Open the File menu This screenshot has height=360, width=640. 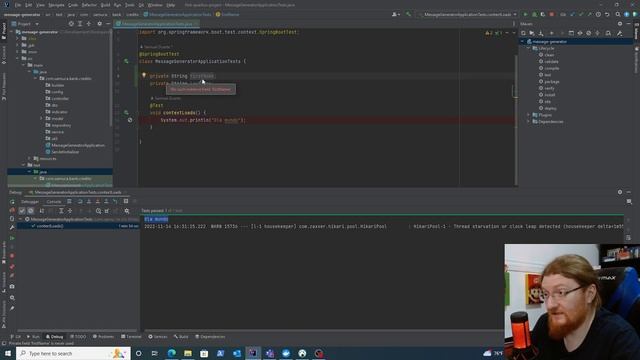point(18,5)
